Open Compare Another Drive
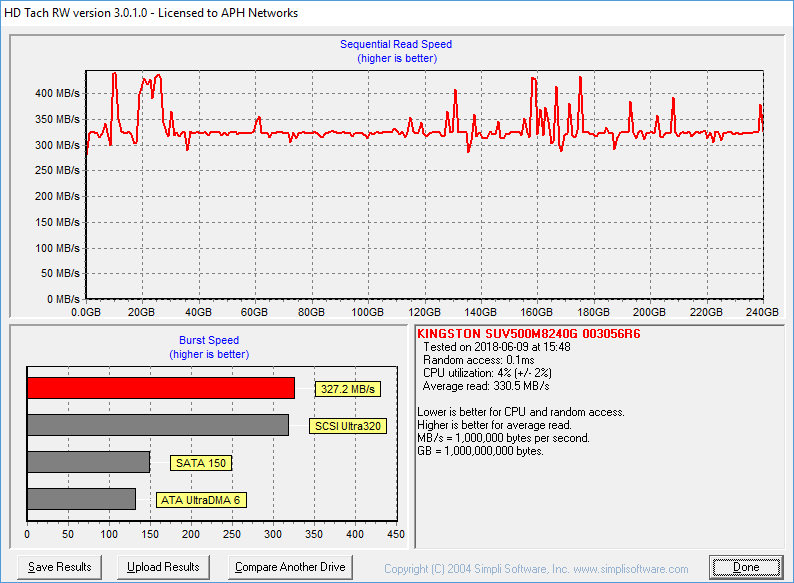The width and height of the screenshot is (794, 583). click(290, 567)
